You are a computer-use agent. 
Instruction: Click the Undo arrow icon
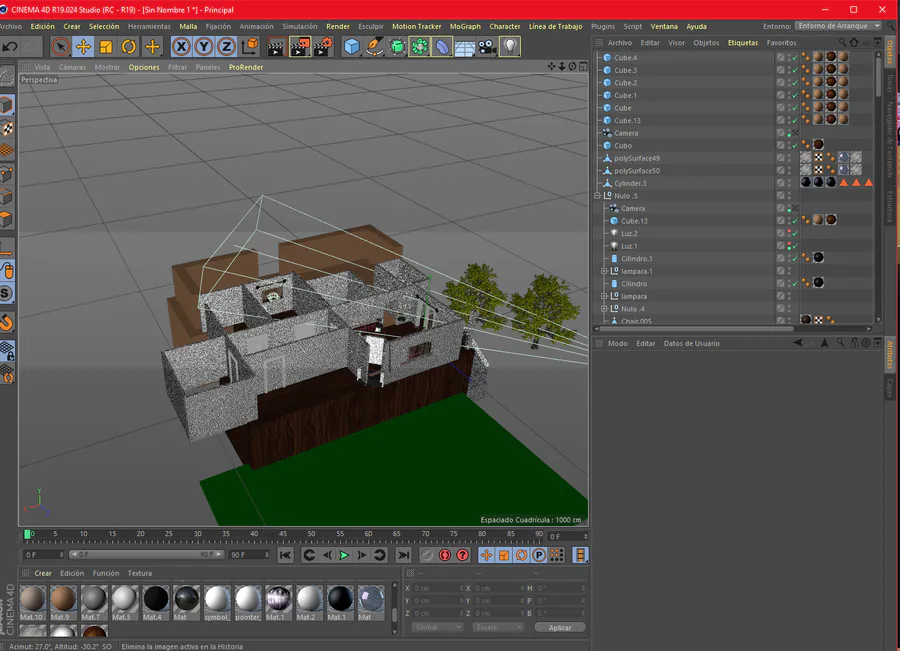click(x=10, y=46)
